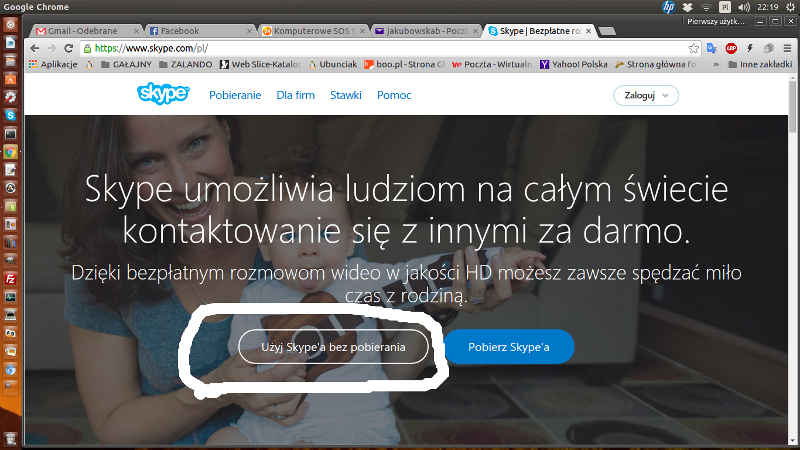Bookmark this page with the star icon
This screenshot has height=450, width=800.
693,48
